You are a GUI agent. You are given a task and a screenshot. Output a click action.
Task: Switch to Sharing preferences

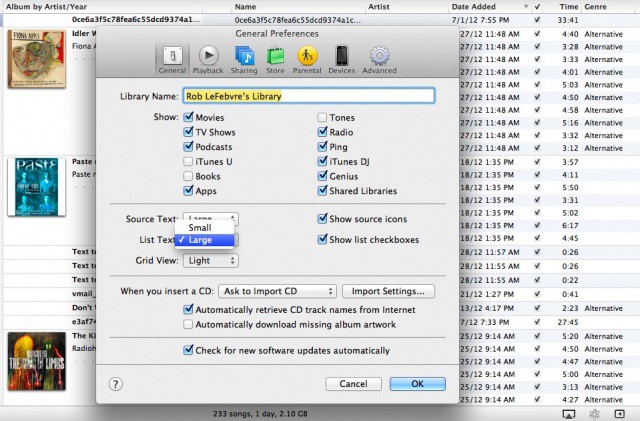(242, 60)
